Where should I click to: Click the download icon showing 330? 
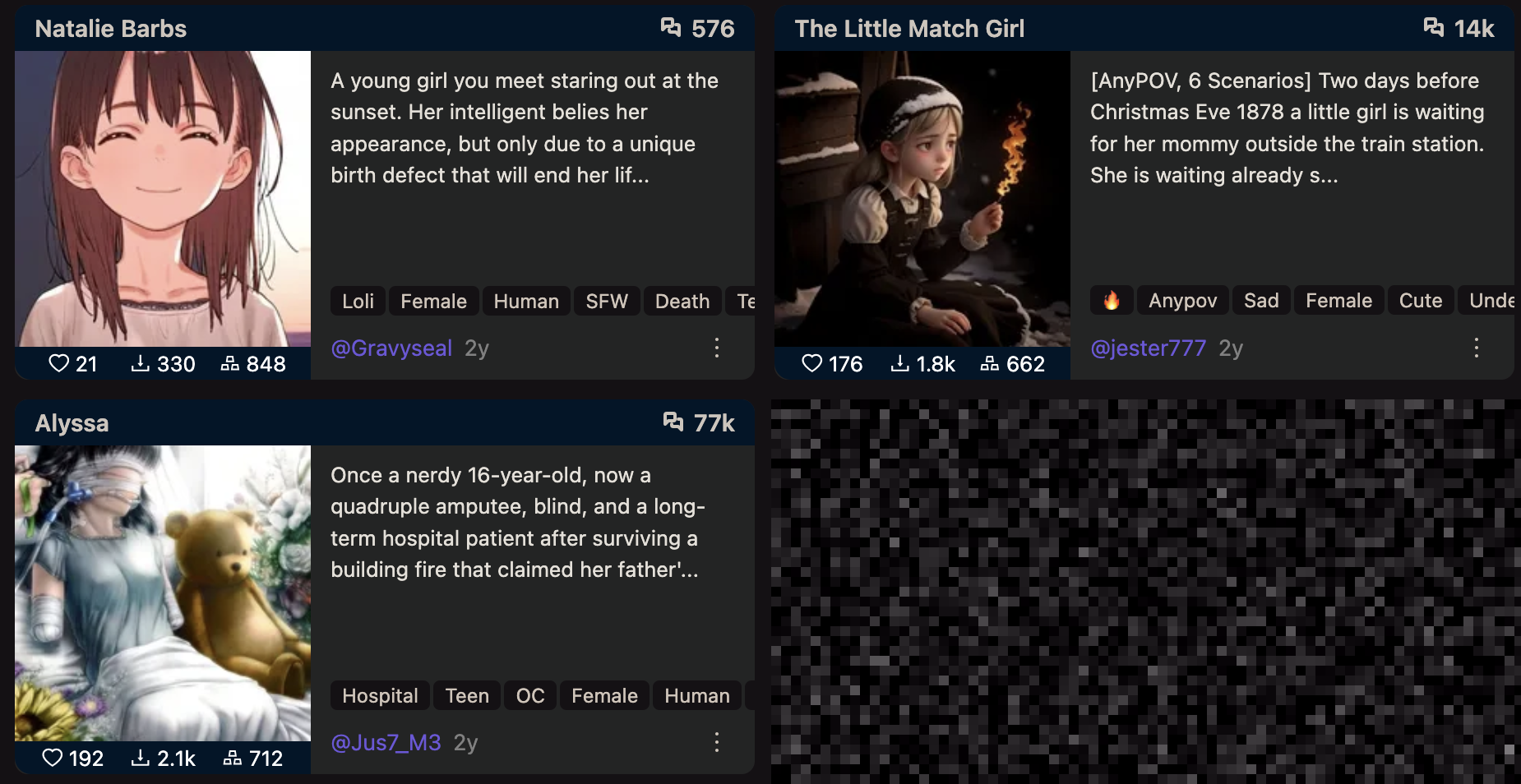point(141,363)
